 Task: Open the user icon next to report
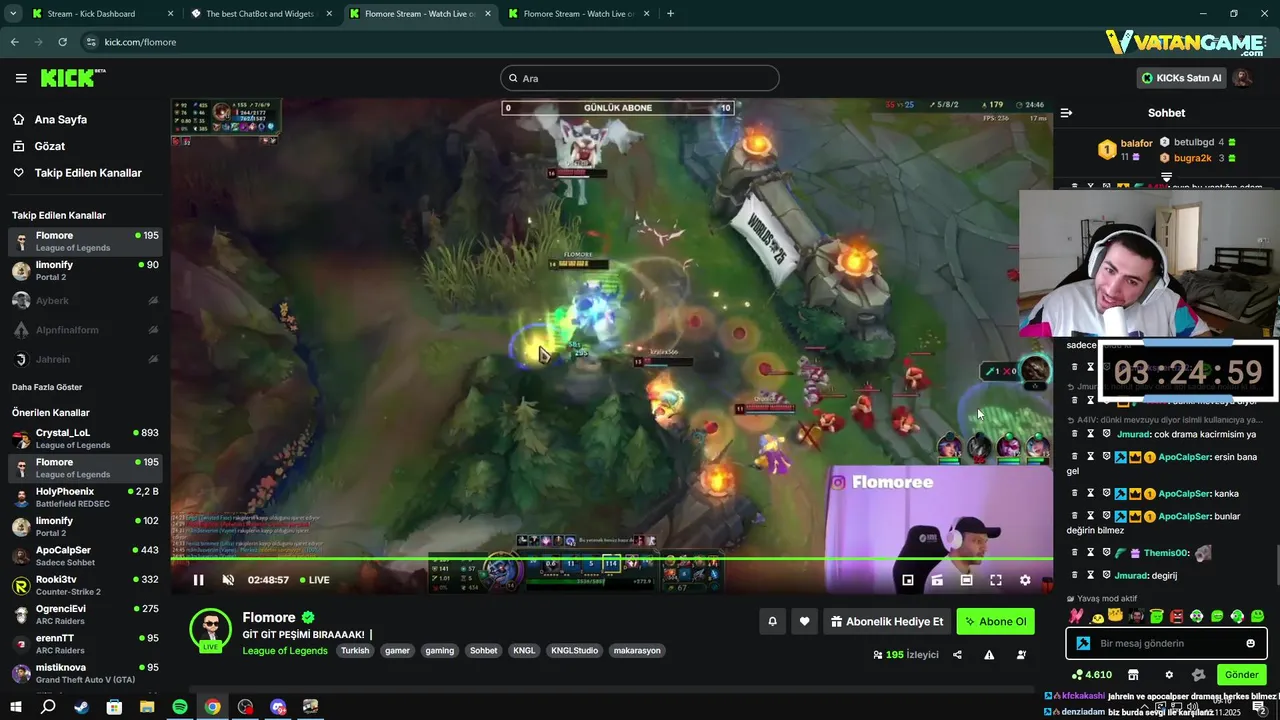pos(1021,655)
